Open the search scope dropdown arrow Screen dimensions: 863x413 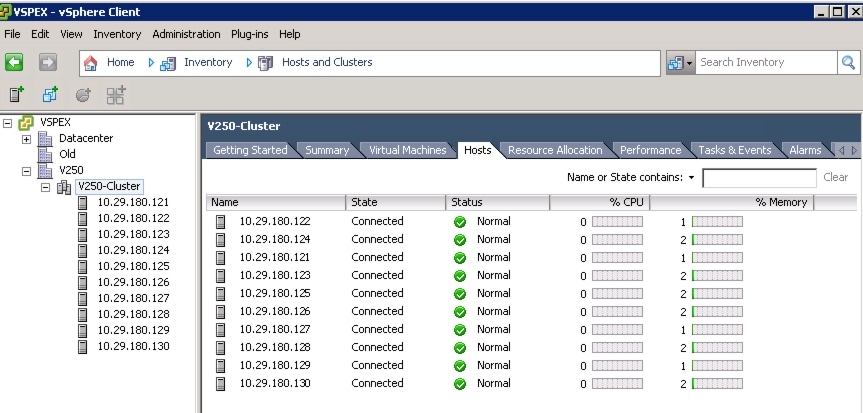pos(689,63)
